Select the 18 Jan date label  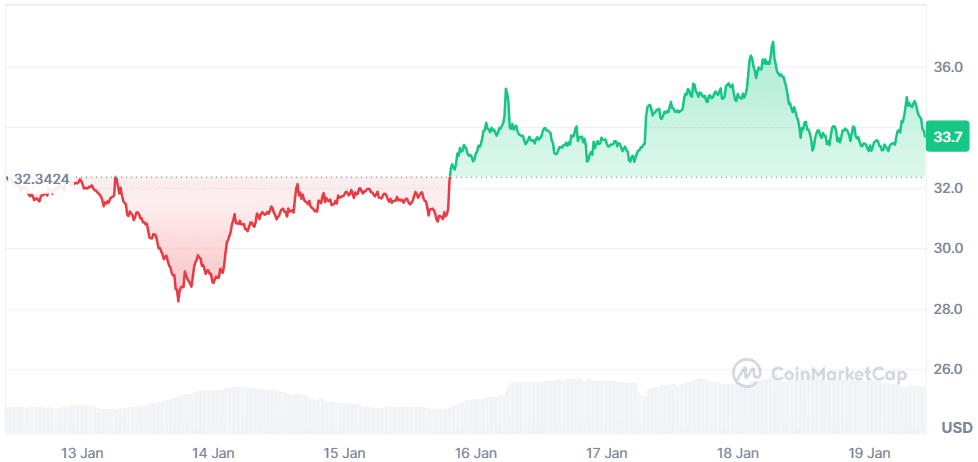point(740,453)
